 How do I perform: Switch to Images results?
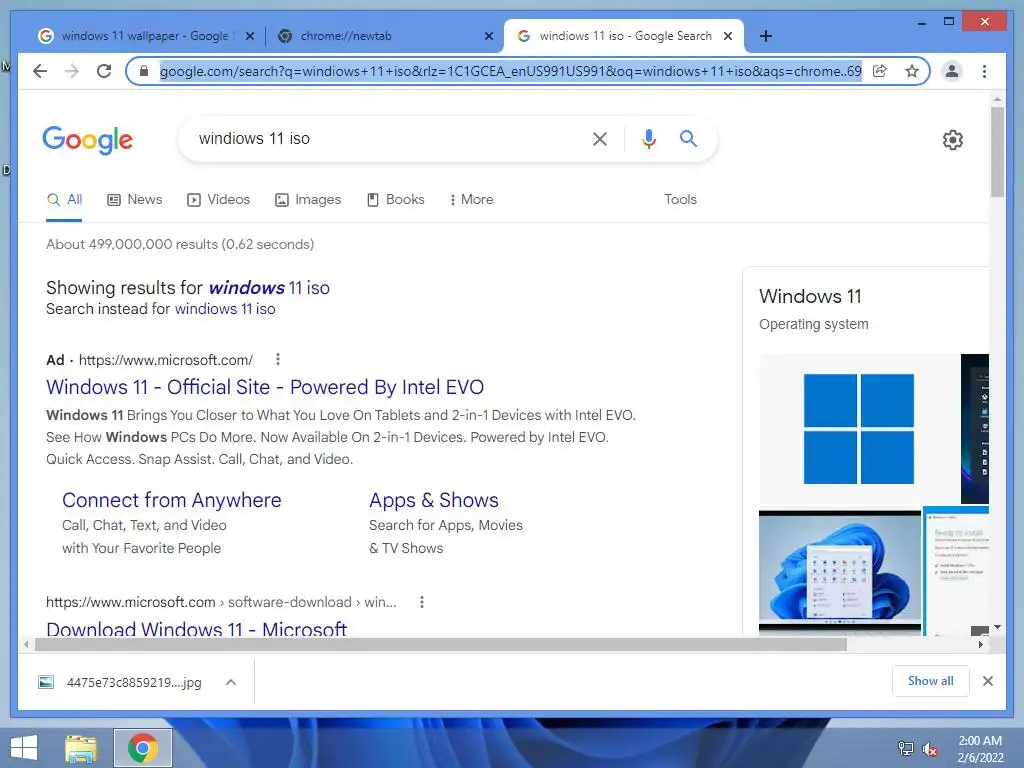[308, 200]
